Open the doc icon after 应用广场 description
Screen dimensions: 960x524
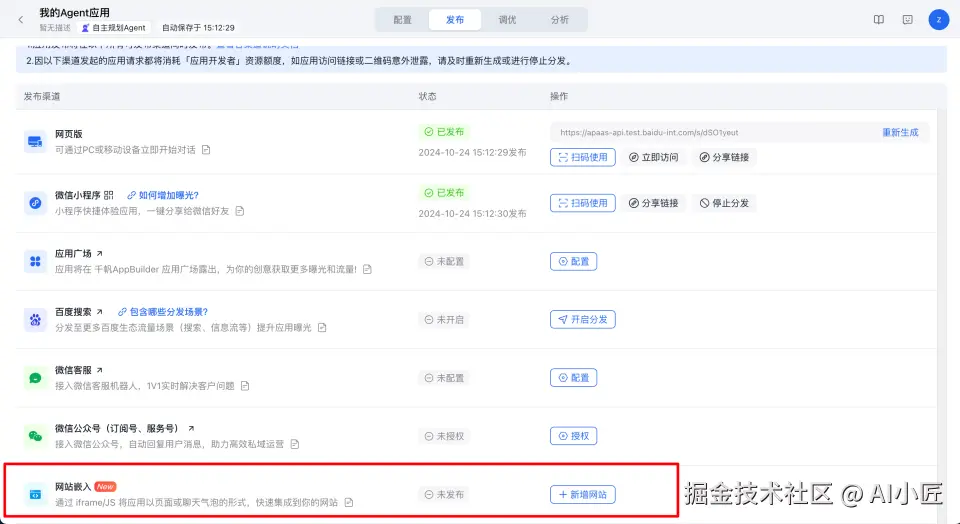(367, 269)
